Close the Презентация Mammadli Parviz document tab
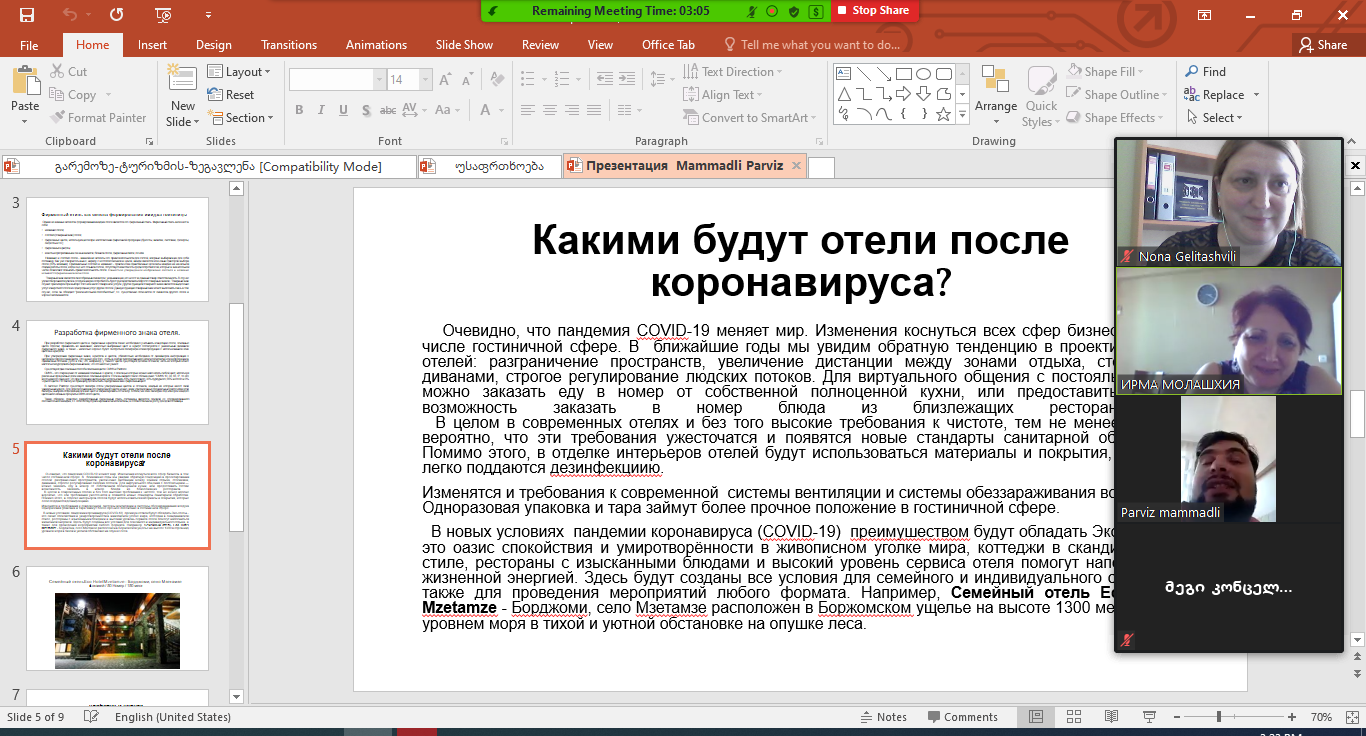This screenshot has width=1366, height=736. pos(796,166)
